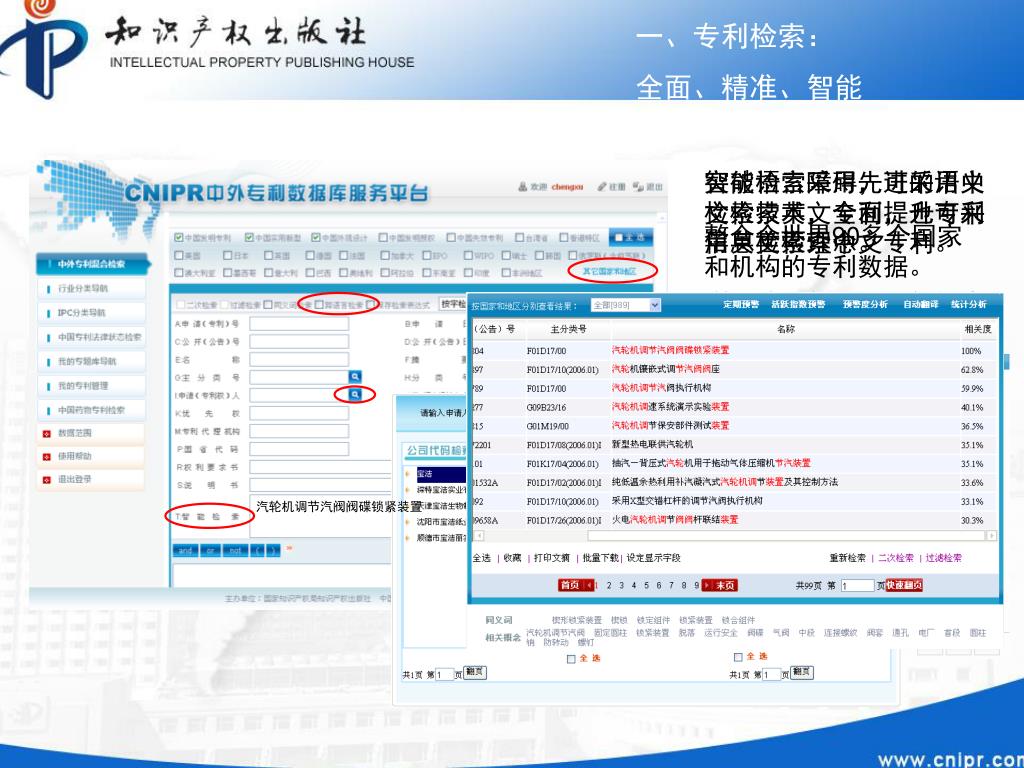Uncheck 中国发明专利 checkbox
This screenshot has width=1024, height=768.
178,238
